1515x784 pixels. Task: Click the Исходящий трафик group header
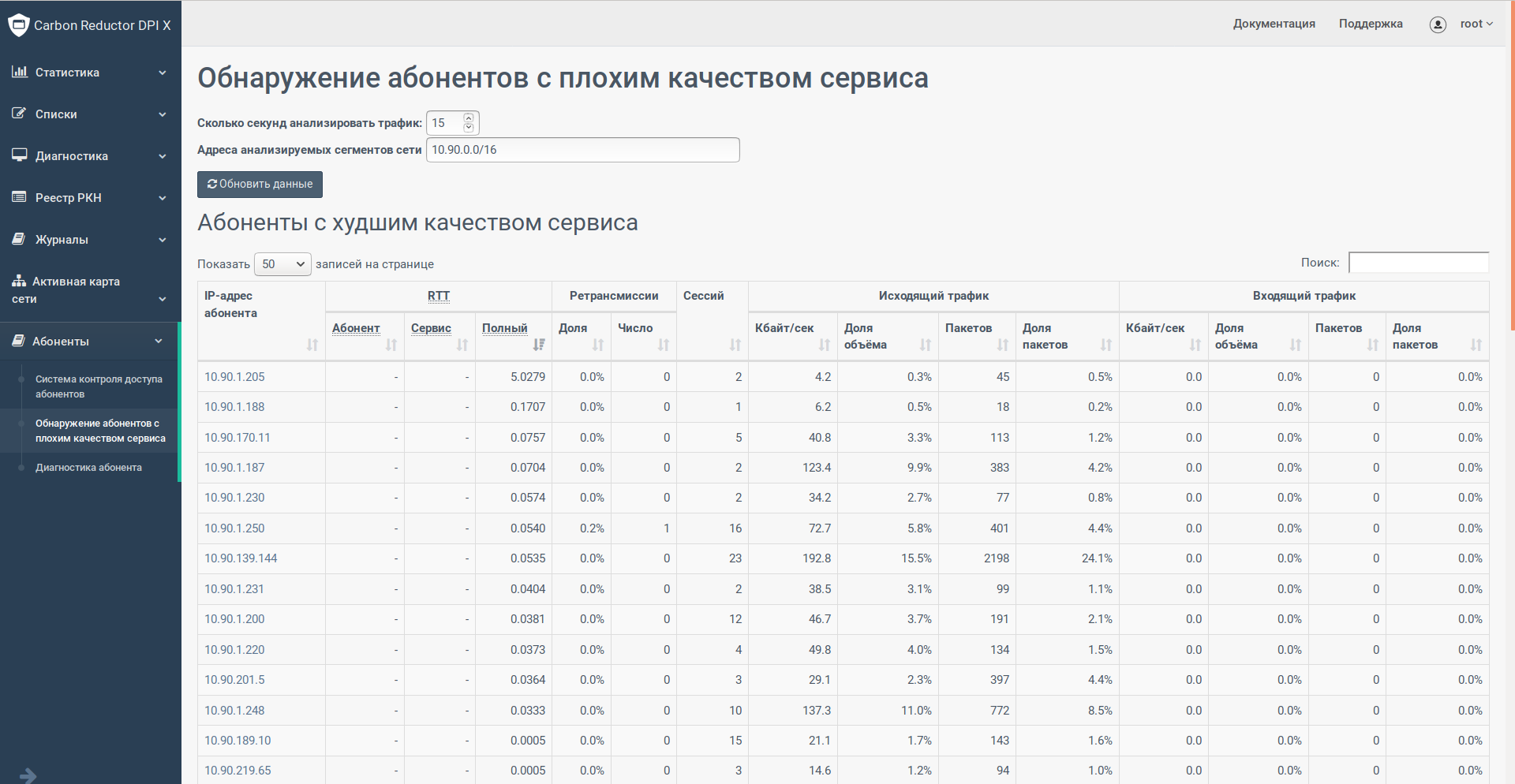(x=933, y=296)
